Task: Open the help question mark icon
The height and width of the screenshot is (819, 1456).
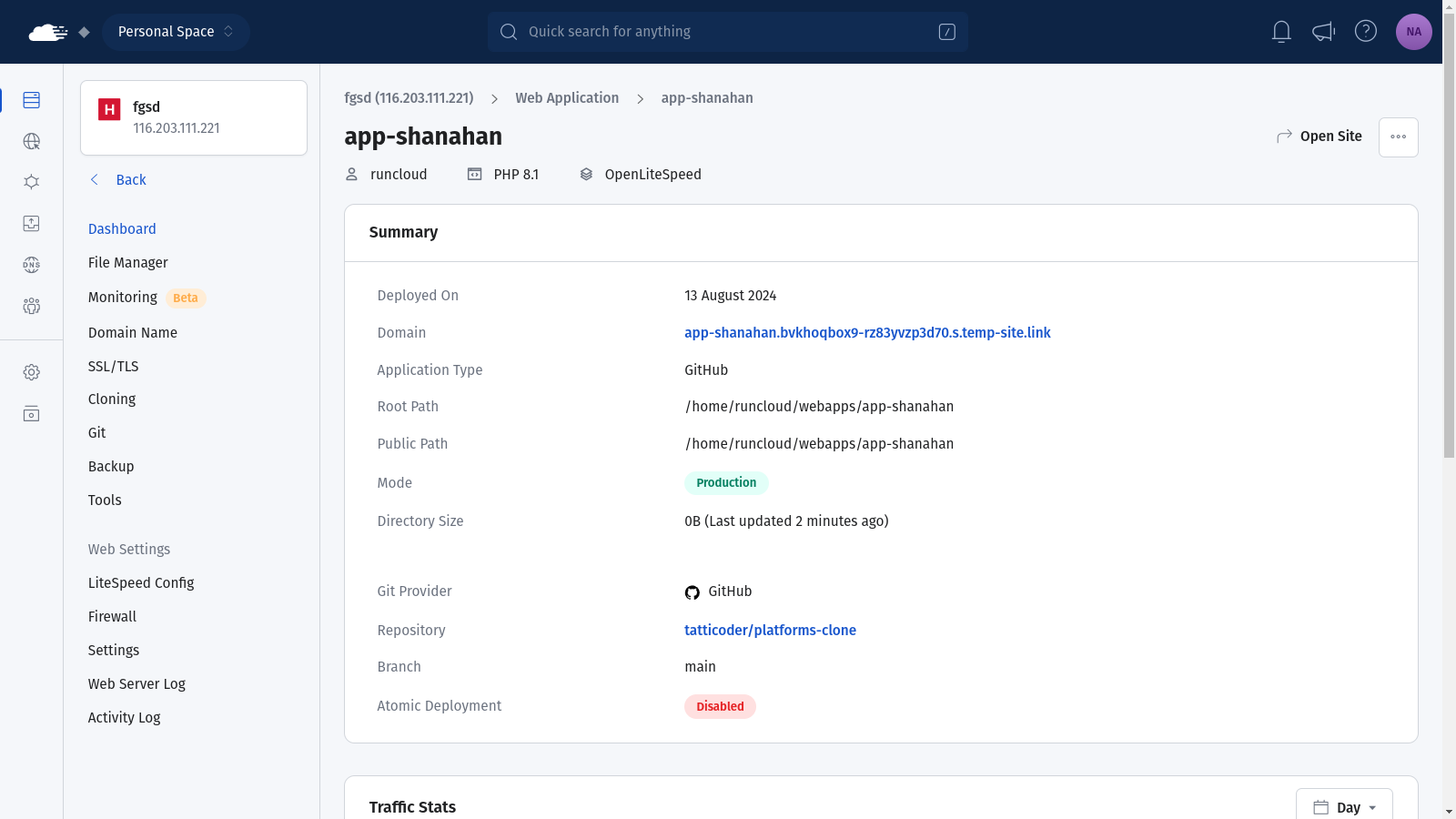Action: (x=1365, y=32)
